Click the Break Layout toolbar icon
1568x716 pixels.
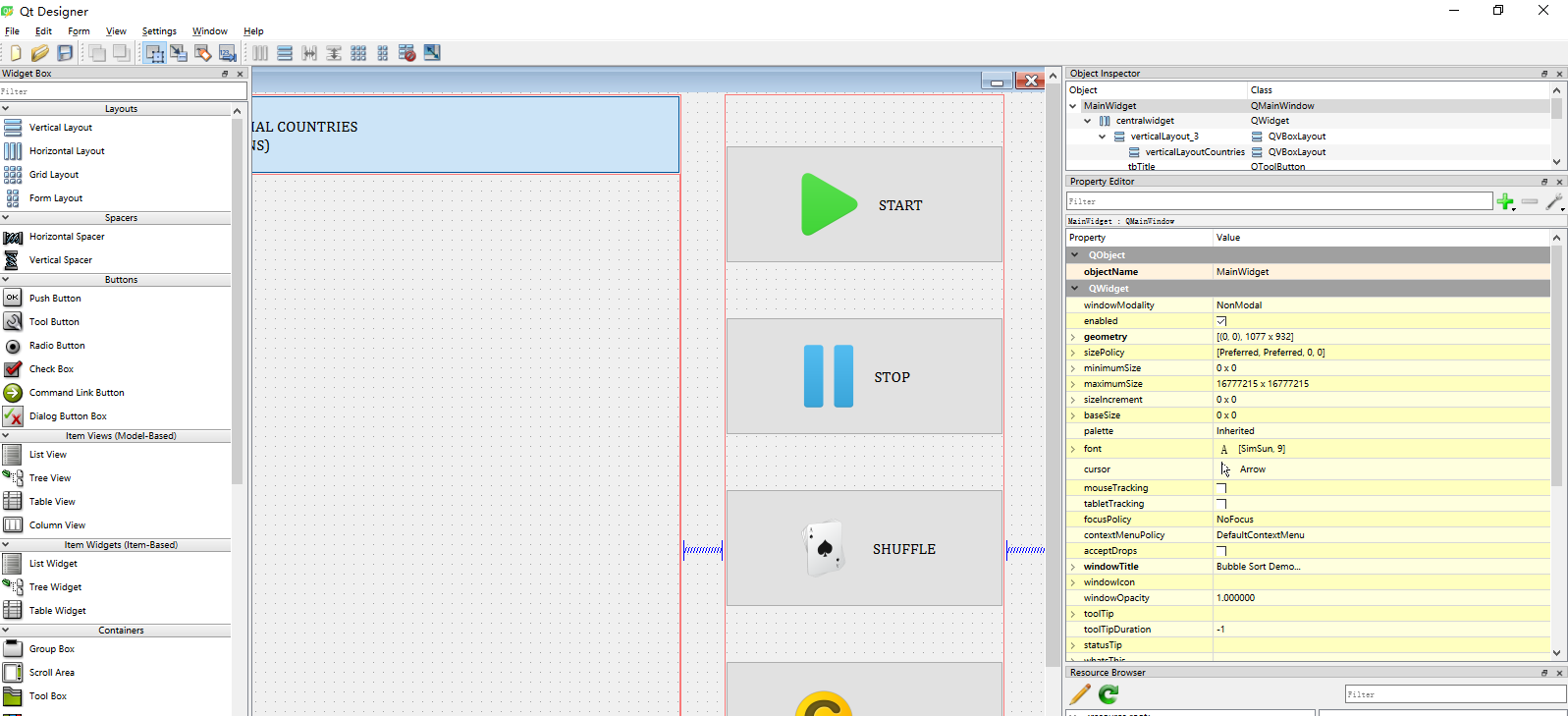click(x=407, y=53)
